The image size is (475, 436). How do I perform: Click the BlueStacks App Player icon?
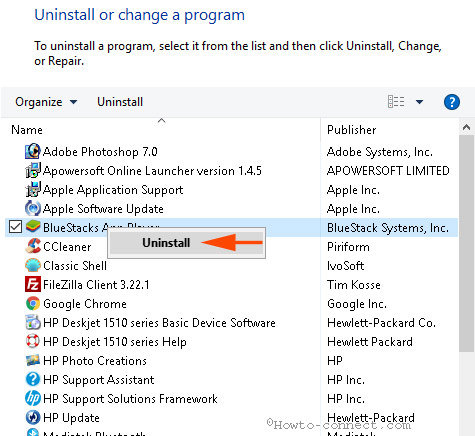tap(33, 227)
